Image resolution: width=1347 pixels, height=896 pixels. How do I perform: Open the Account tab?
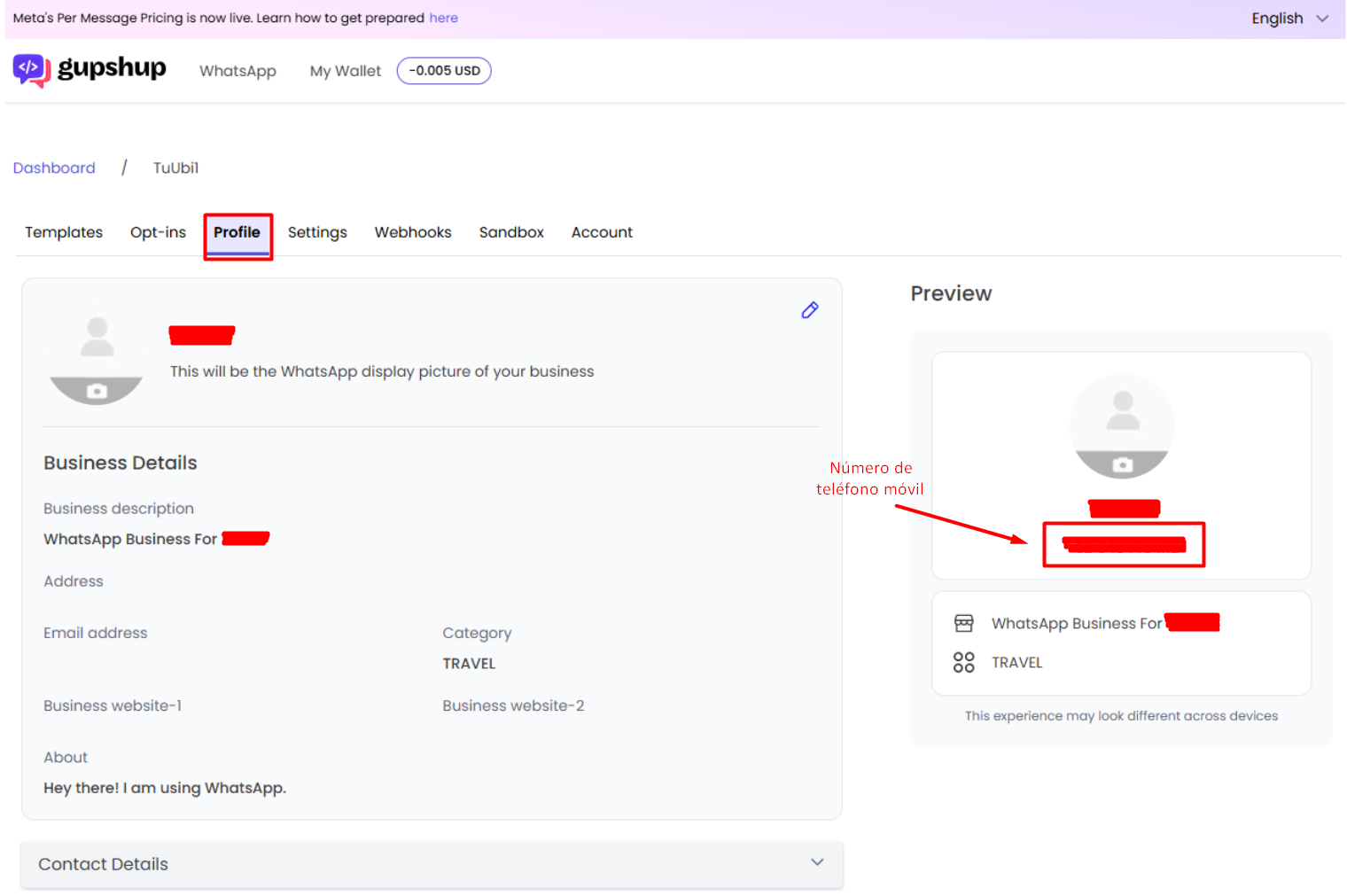602,232
